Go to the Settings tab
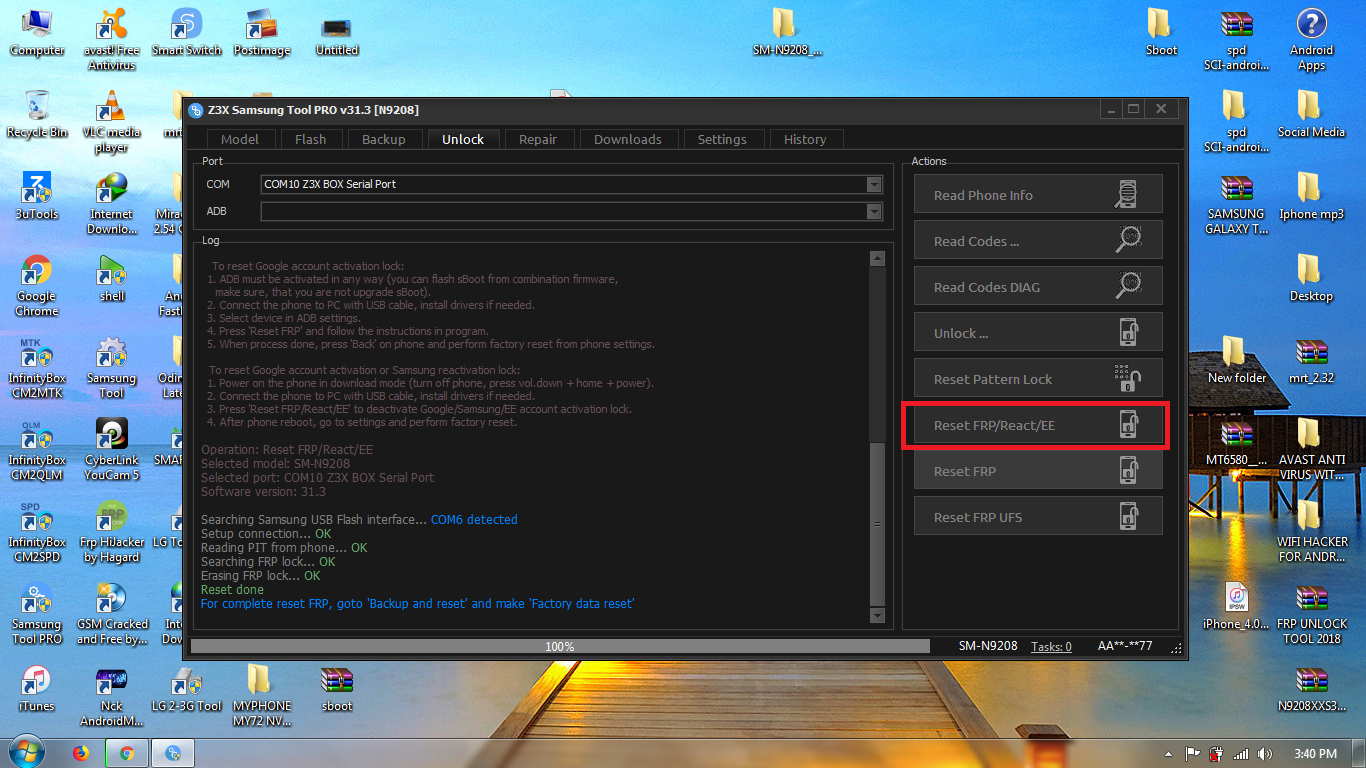The width and height of the screenshot is (1366, 768). (722, 139)
